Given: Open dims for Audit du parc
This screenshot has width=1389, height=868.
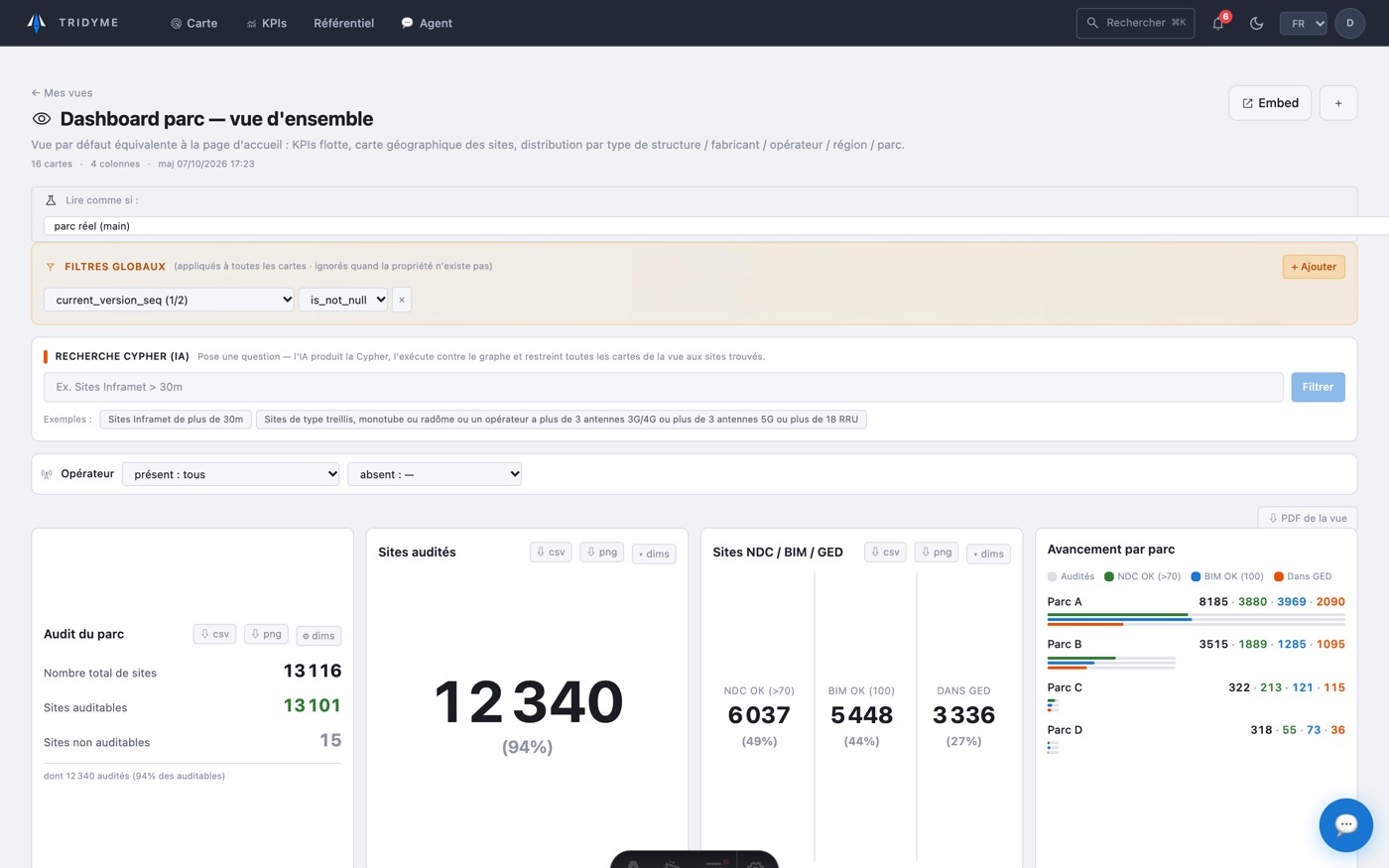Looking at the screenshot, I should coord(318,636).
